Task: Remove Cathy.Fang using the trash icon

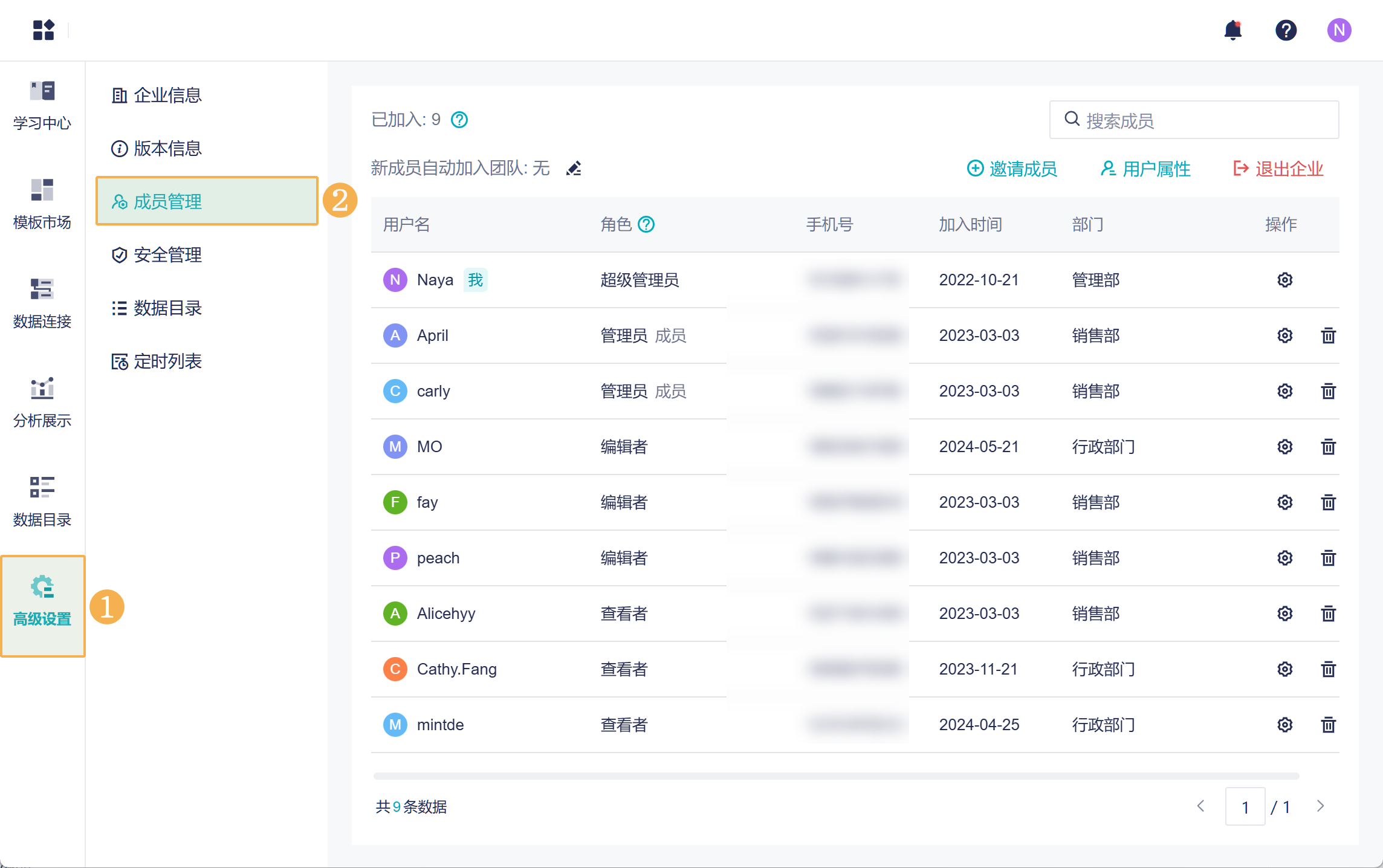Action: coord(1328,669)
